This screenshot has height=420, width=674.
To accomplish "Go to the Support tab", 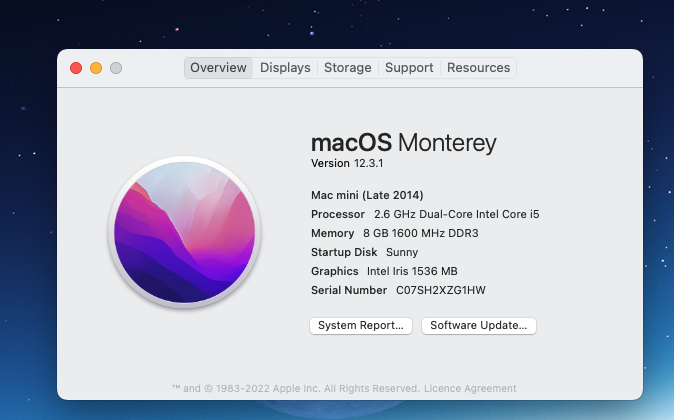I will pyautogui.click(x=409, y=68).
